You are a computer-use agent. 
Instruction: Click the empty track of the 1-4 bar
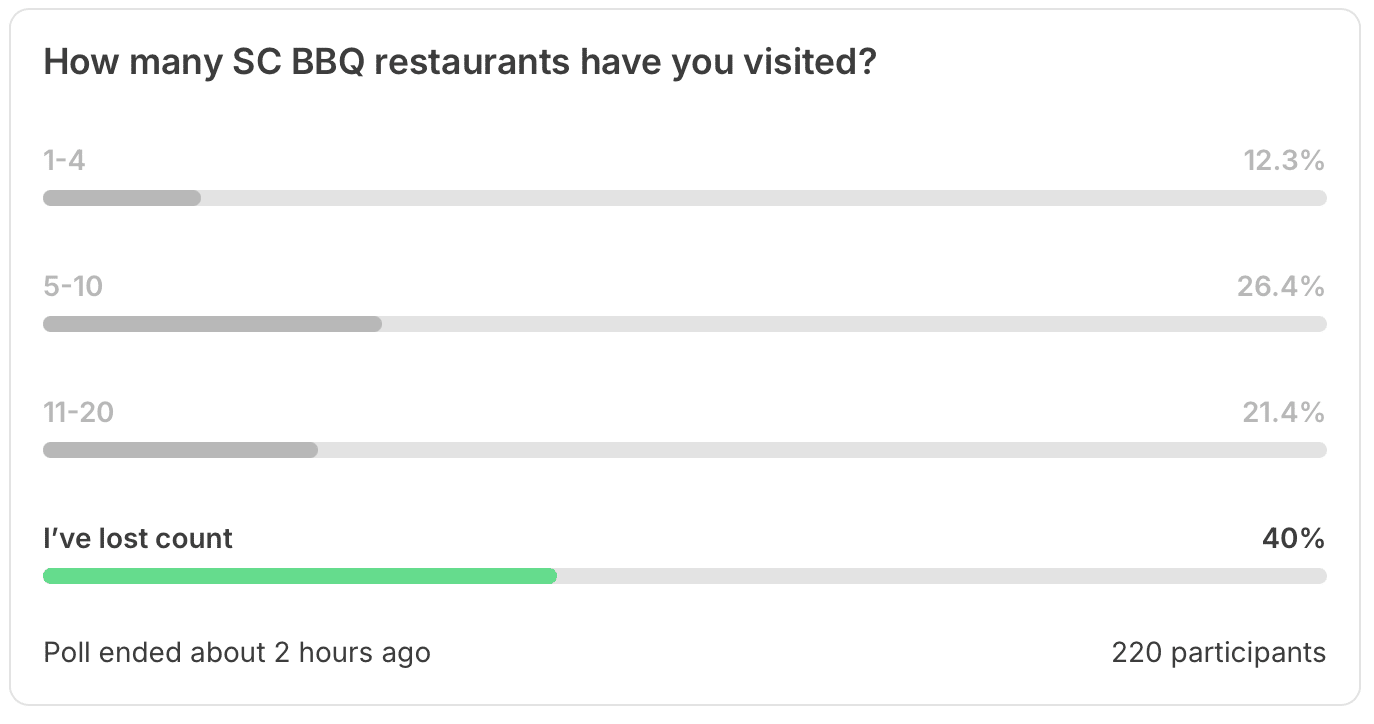[x=764, y=198]
